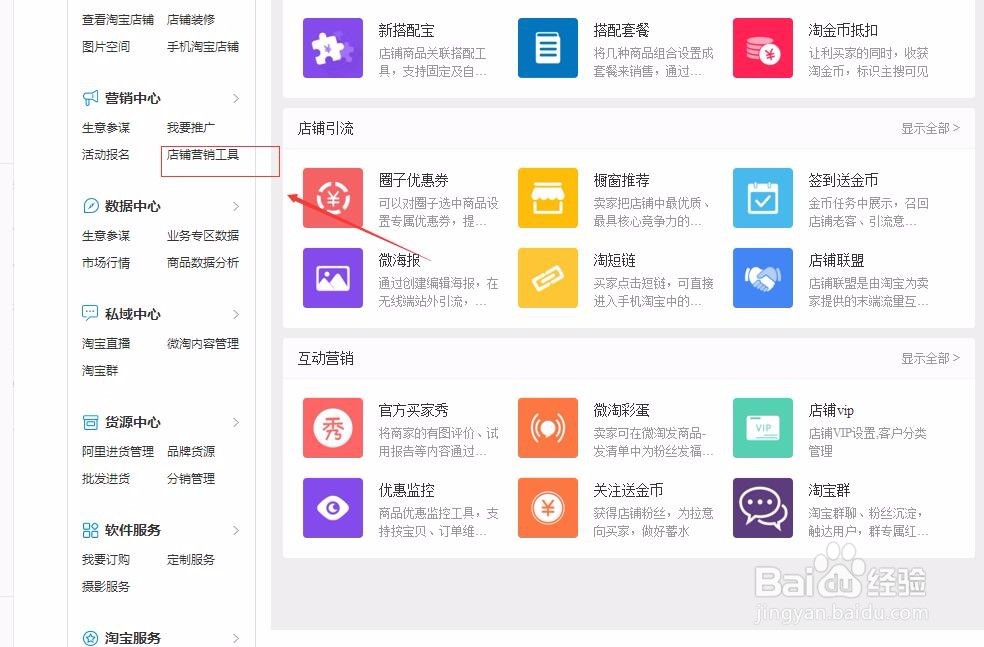Open the 橱窗推荐 storefront icon

(x=547, y=198)
